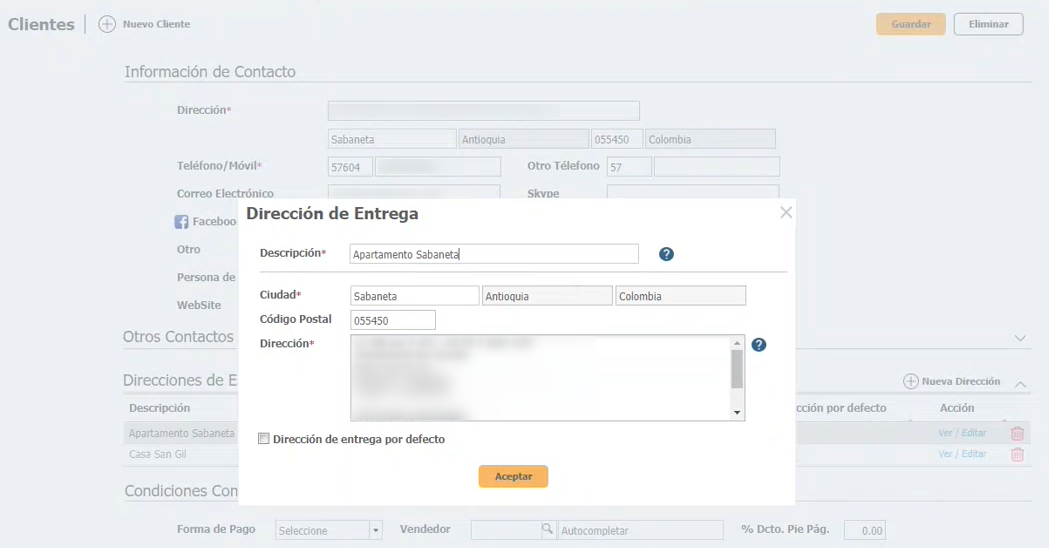The image size is (1049, 548).
Task: Click help icon beside Dirección textarea
Action: [758, 345]
